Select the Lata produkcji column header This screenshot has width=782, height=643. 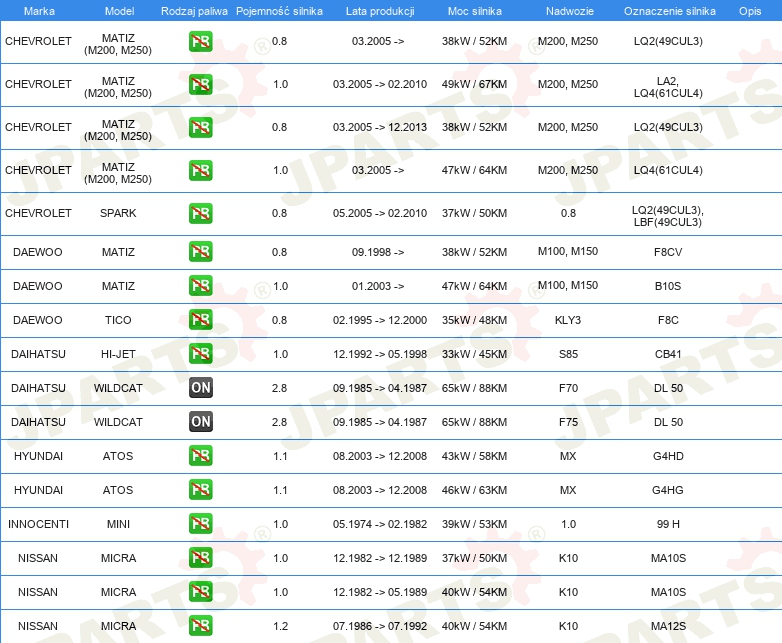coord(380,11)
